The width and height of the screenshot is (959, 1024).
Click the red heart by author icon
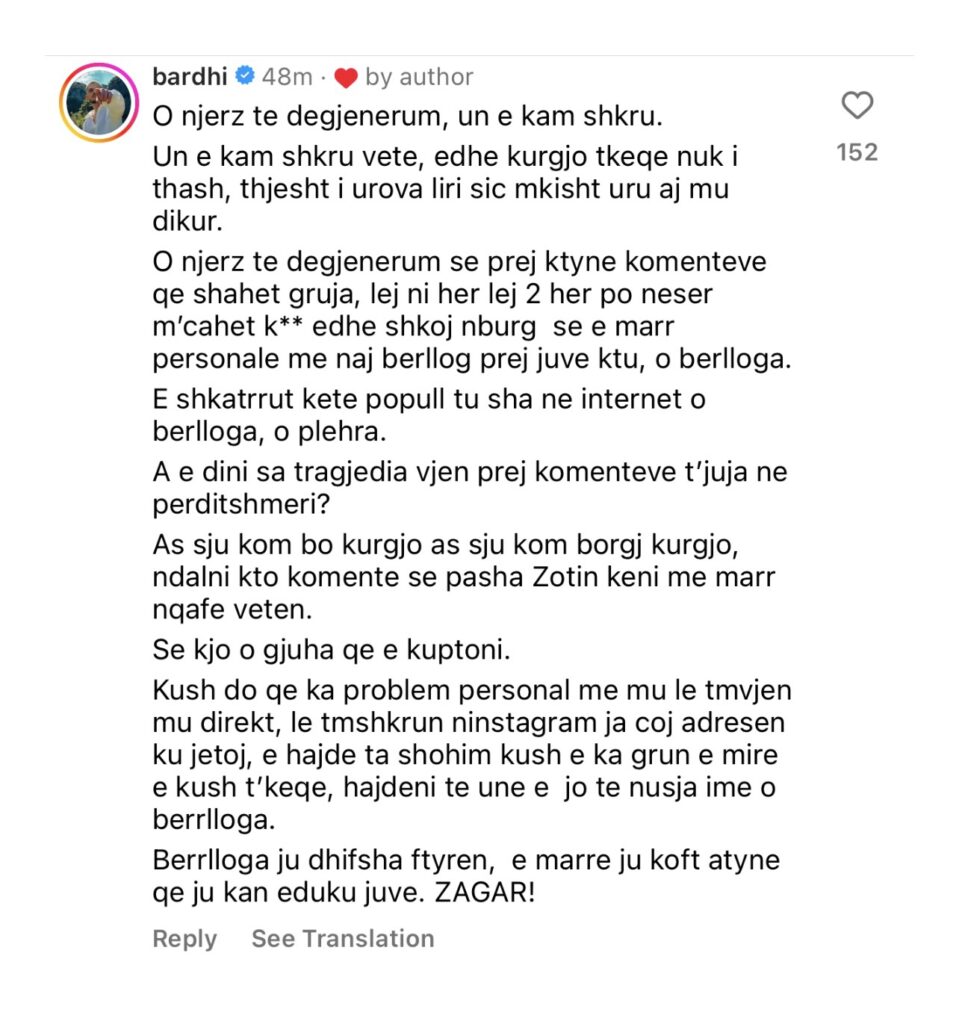click(346, 78)
